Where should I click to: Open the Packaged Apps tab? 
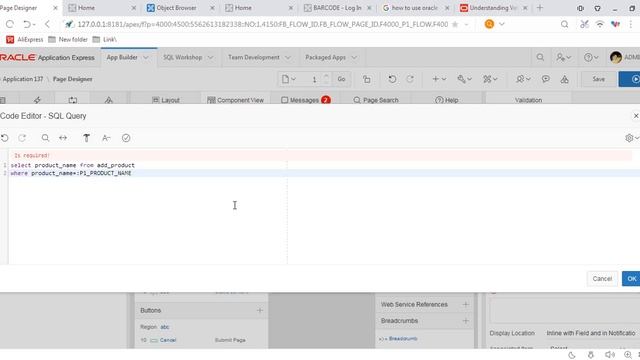click(x=325, y=58)
